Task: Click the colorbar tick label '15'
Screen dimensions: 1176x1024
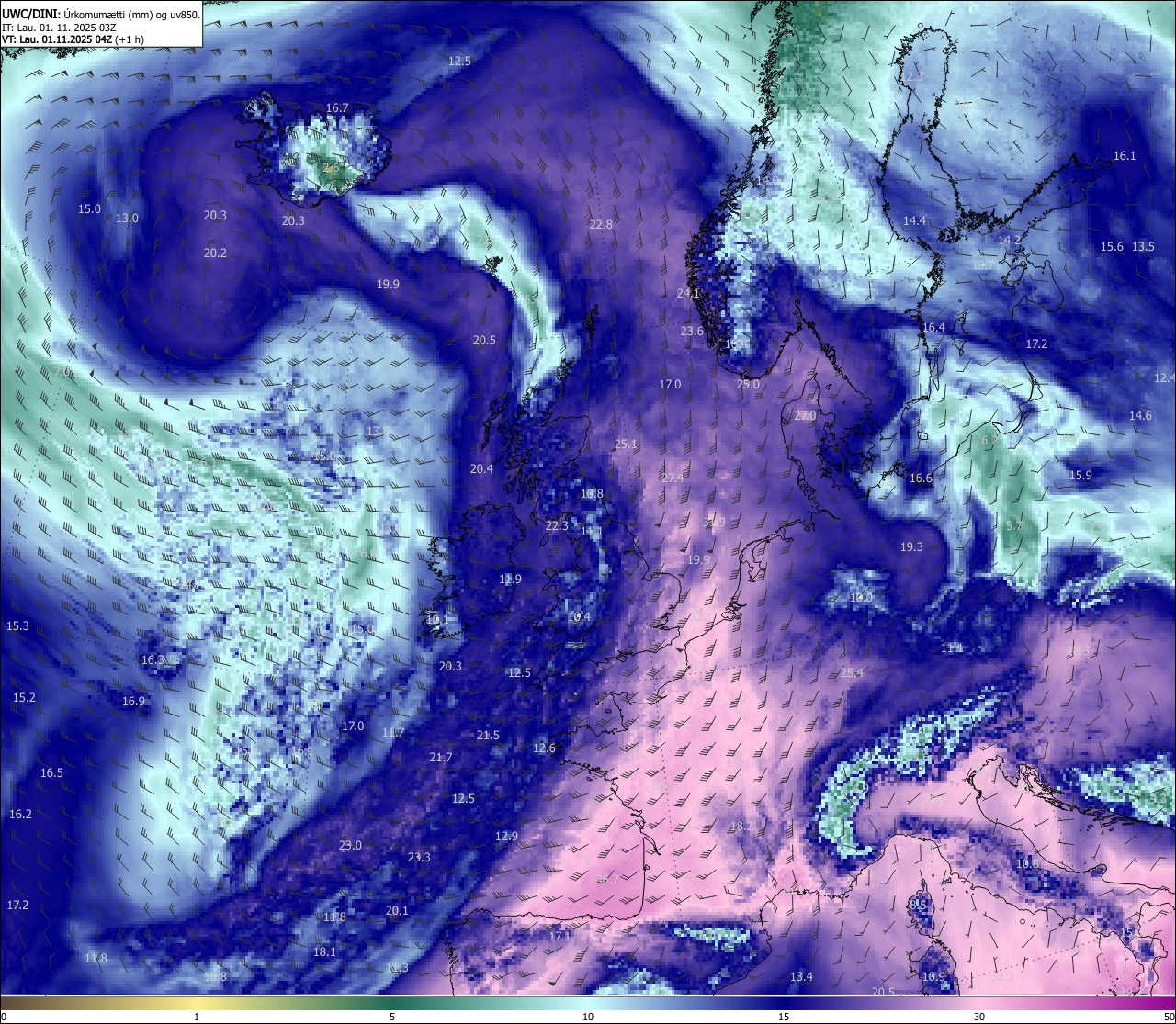Action: click(784, 1017)
